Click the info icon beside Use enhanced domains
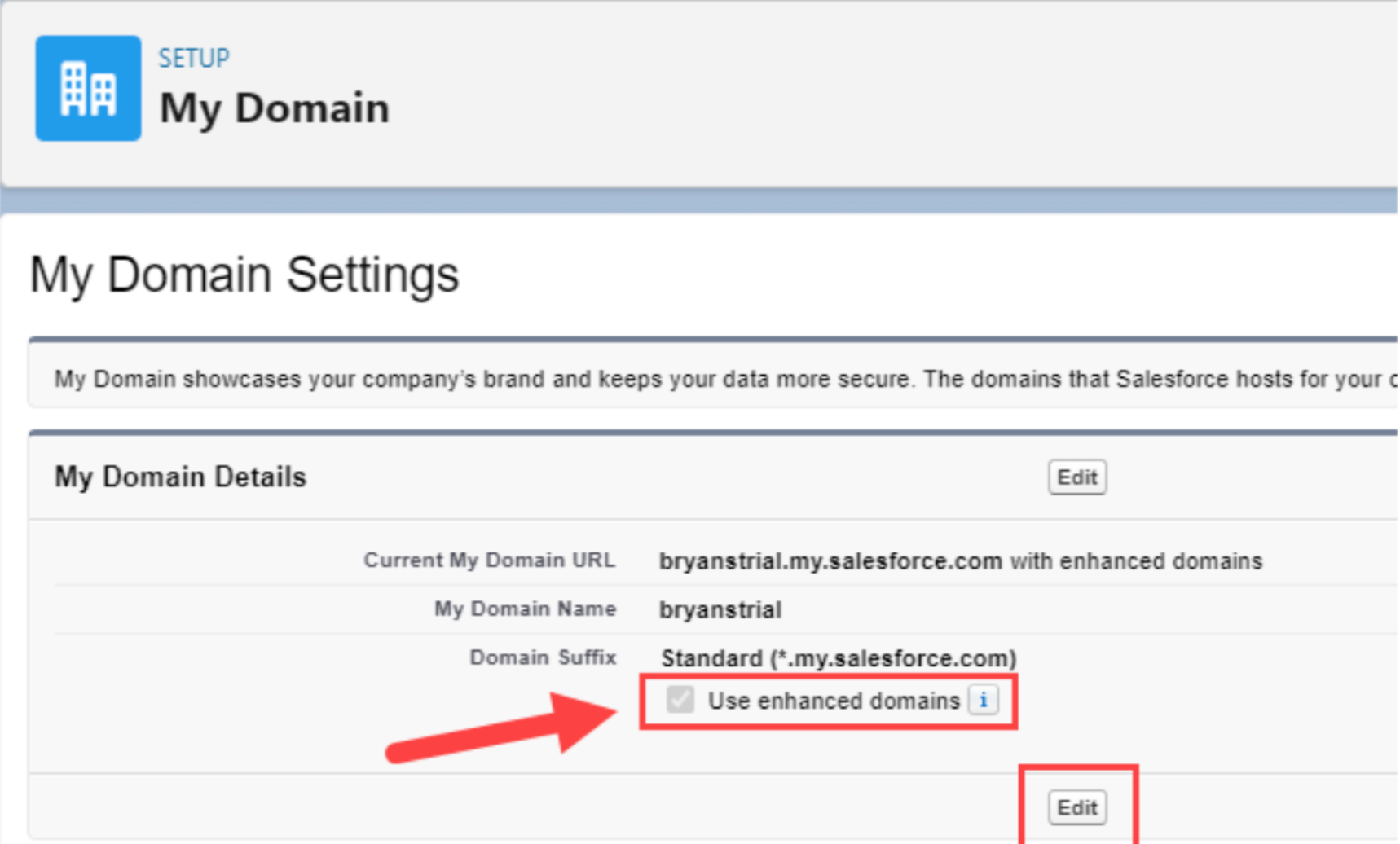 984,700
